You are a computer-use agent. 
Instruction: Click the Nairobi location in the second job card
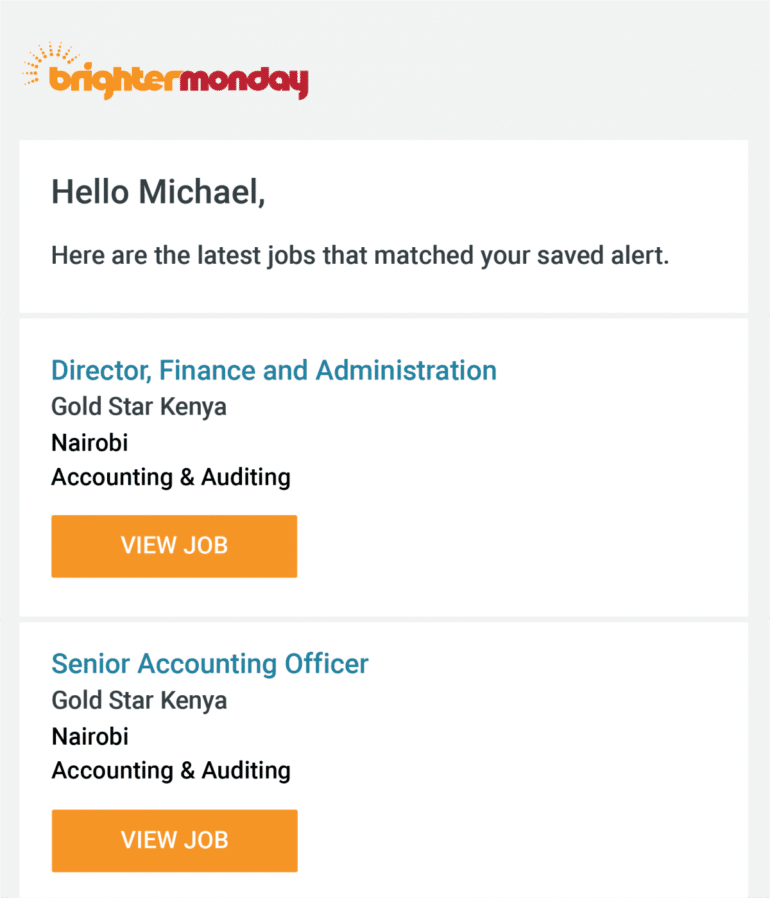[x=89, y=736]
